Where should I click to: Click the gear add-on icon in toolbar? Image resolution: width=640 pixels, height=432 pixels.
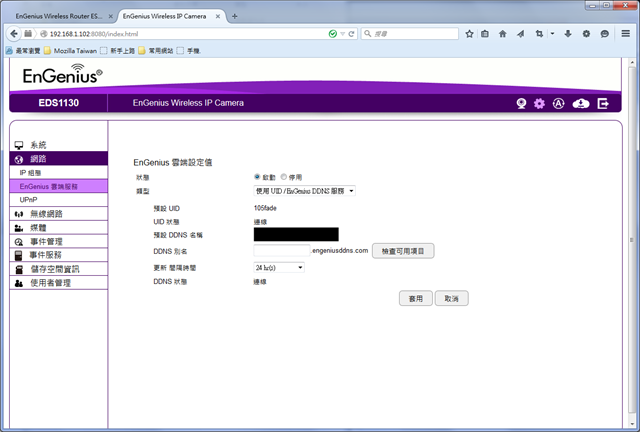586,34
